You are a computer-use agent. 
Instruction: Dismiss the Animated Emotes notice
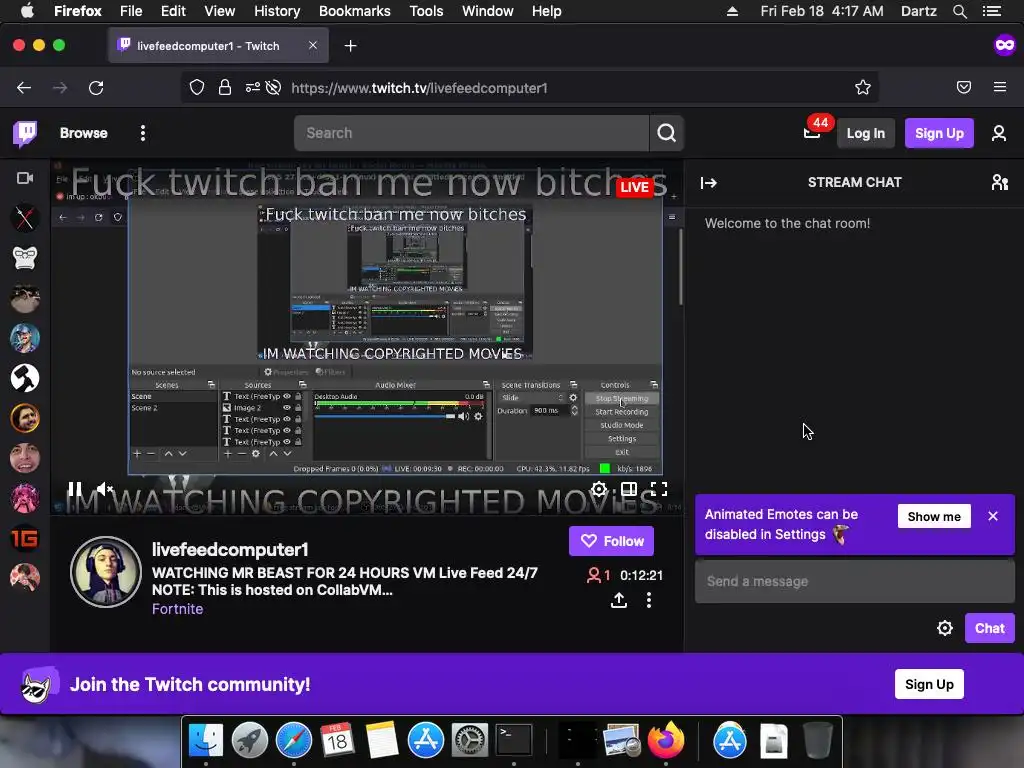pos(993,516)
